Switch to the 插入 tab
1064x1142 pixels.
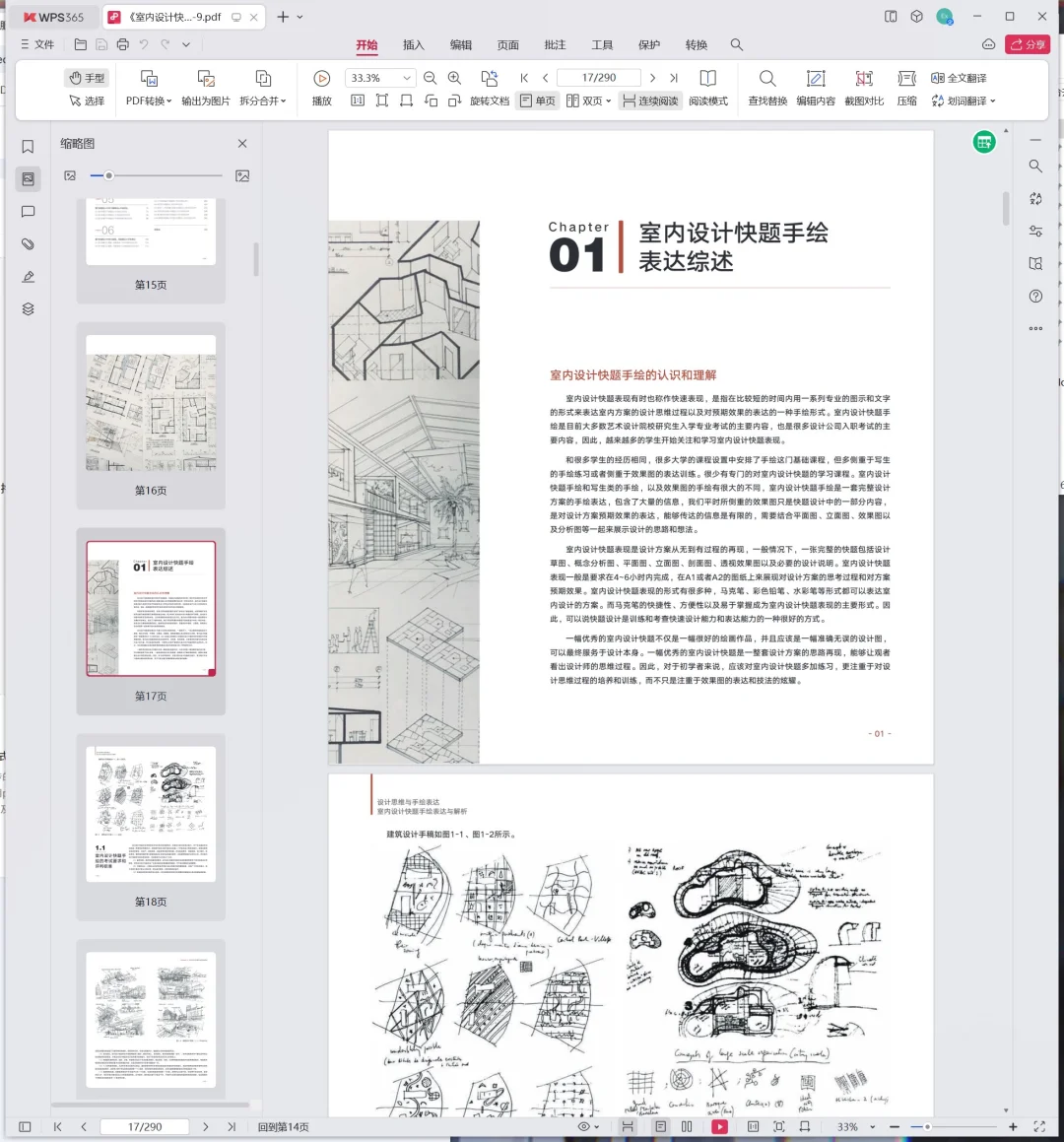(414, 44)
